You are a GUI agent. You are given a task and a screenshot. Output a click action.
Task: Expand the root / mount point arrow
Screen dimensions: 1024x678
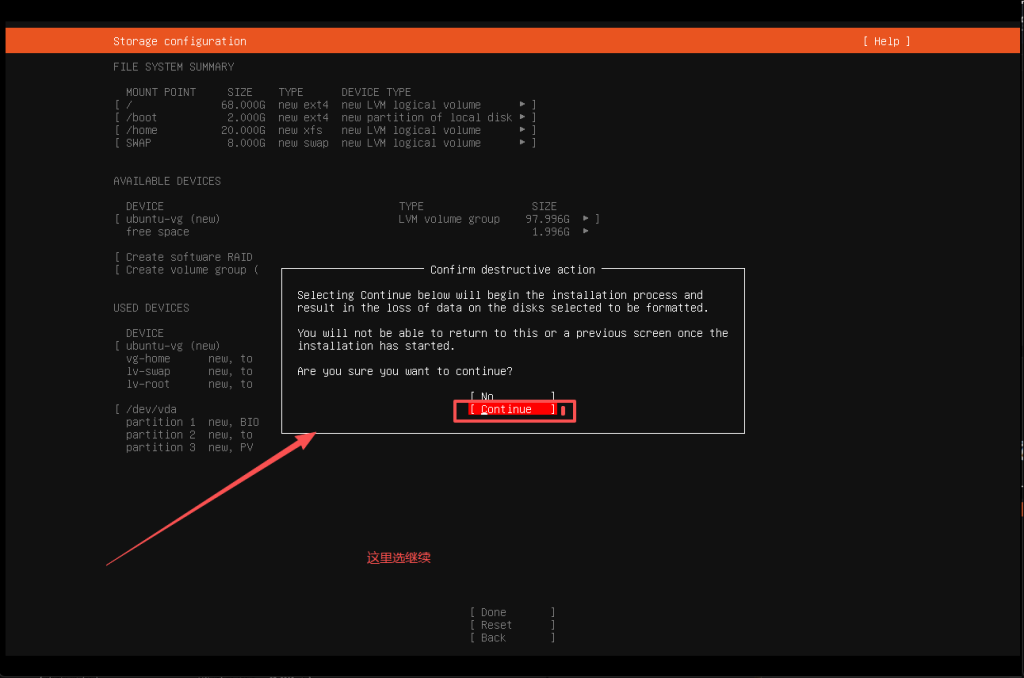point(523,105)
